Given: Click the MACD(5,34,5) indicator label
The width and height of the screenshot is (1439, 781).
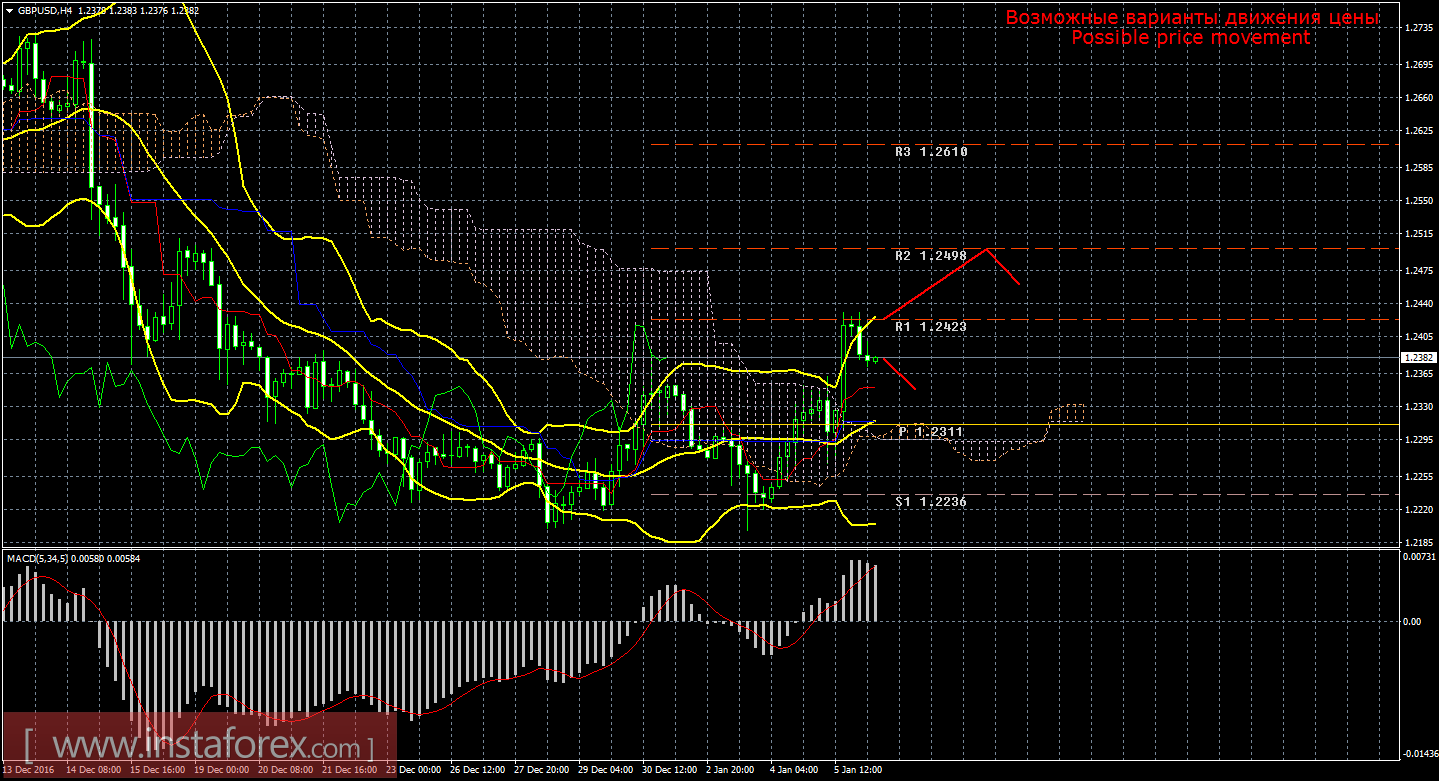Looking at the screenshot, I should (38, 558).
